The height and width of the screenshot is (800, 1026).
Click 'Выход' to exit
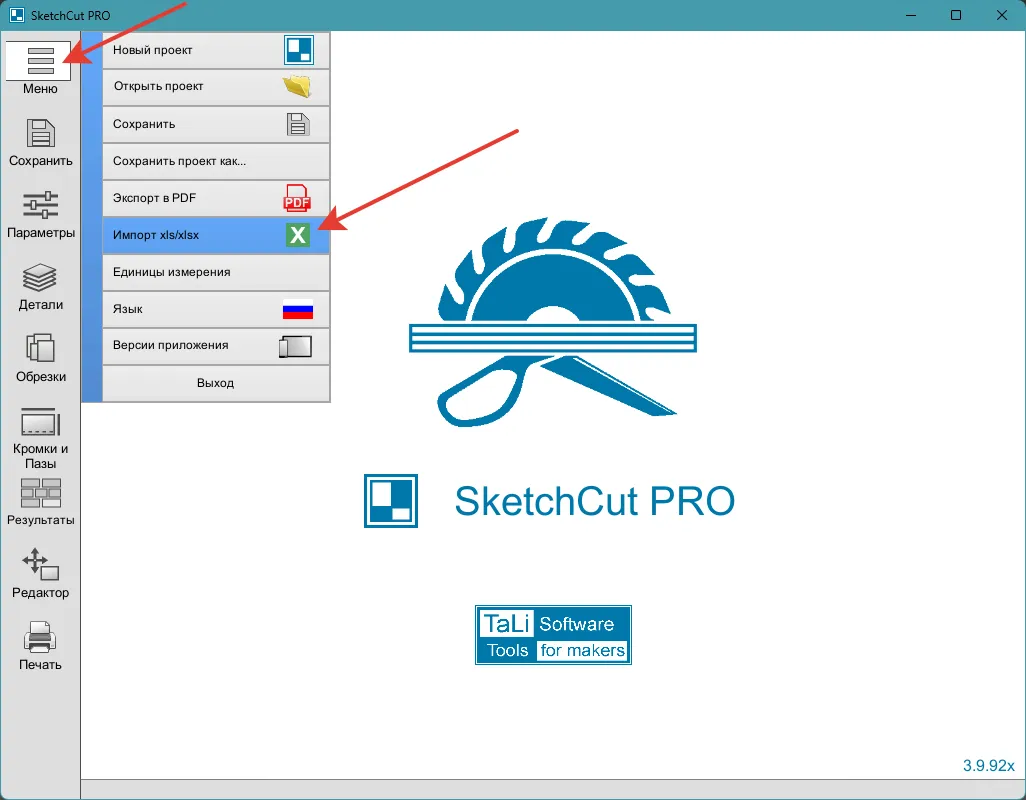(x=215, y=383)
